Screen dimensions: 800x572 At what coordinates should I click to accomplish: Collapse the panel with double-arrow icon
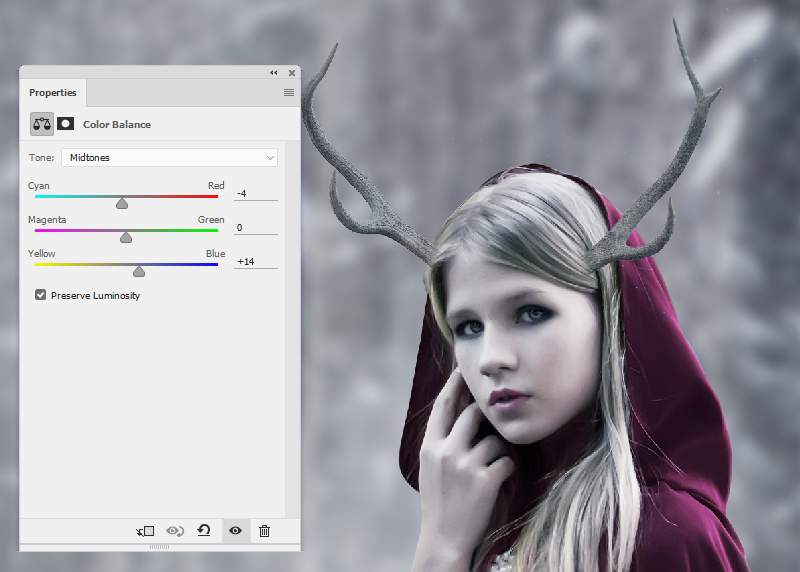pyautogui.click(x=274, y=73)
